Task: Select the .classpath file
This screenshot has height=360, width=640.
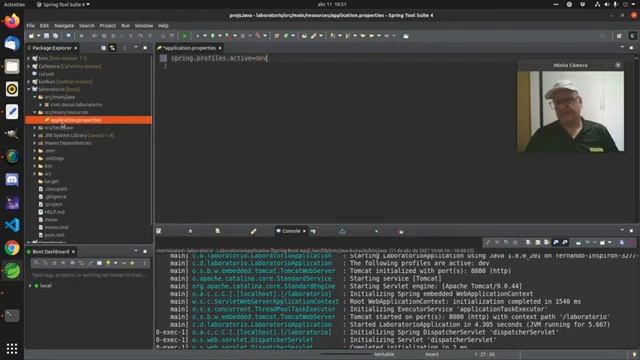Action: [x=56, y=189]
